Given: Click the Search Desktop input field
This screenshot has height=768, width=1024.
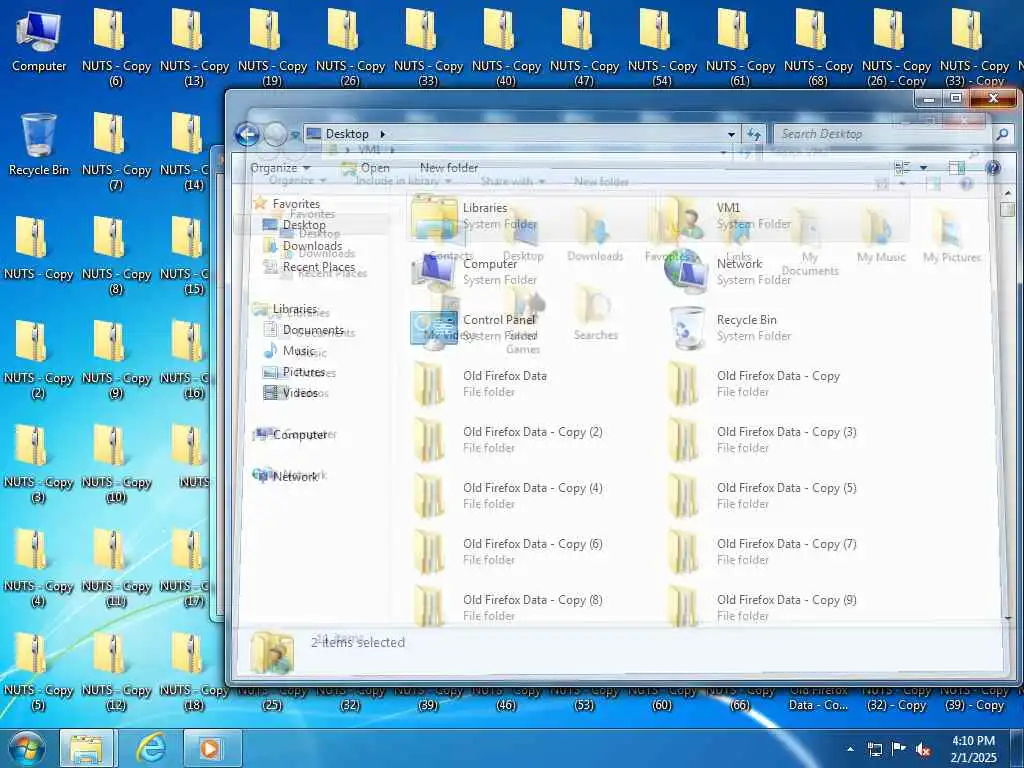Looking at the screenshot, I should (x=884, y=135).
